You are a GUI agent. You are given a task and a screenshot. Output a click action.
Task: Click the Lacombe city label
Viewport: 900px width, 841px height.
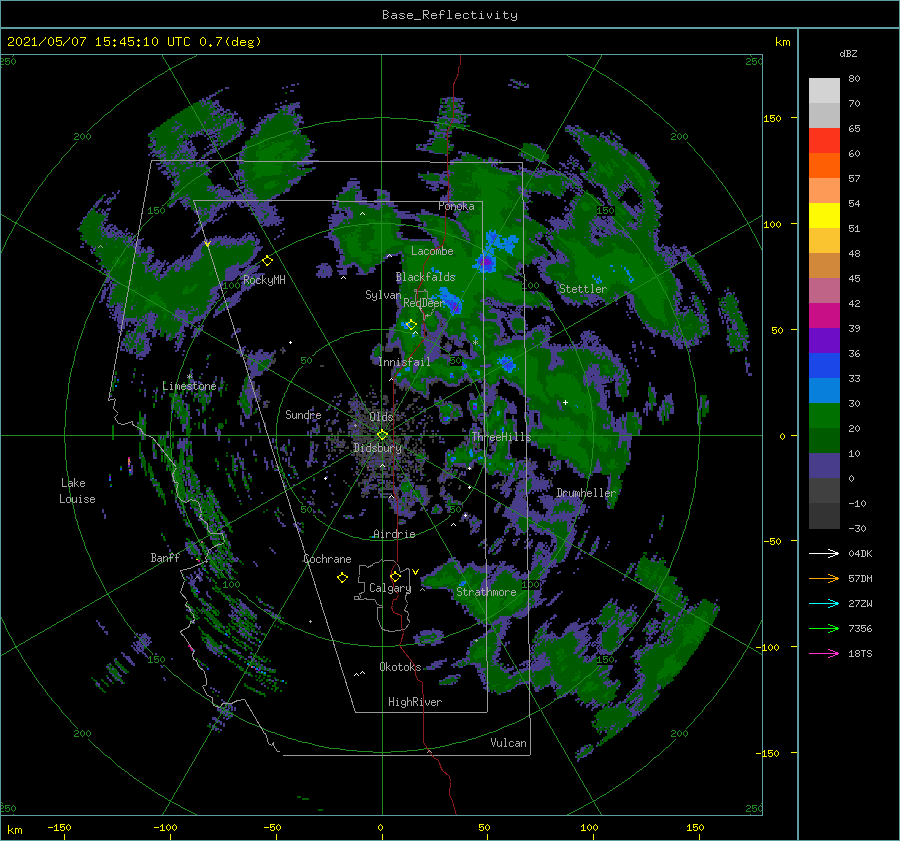click(432, 251)
